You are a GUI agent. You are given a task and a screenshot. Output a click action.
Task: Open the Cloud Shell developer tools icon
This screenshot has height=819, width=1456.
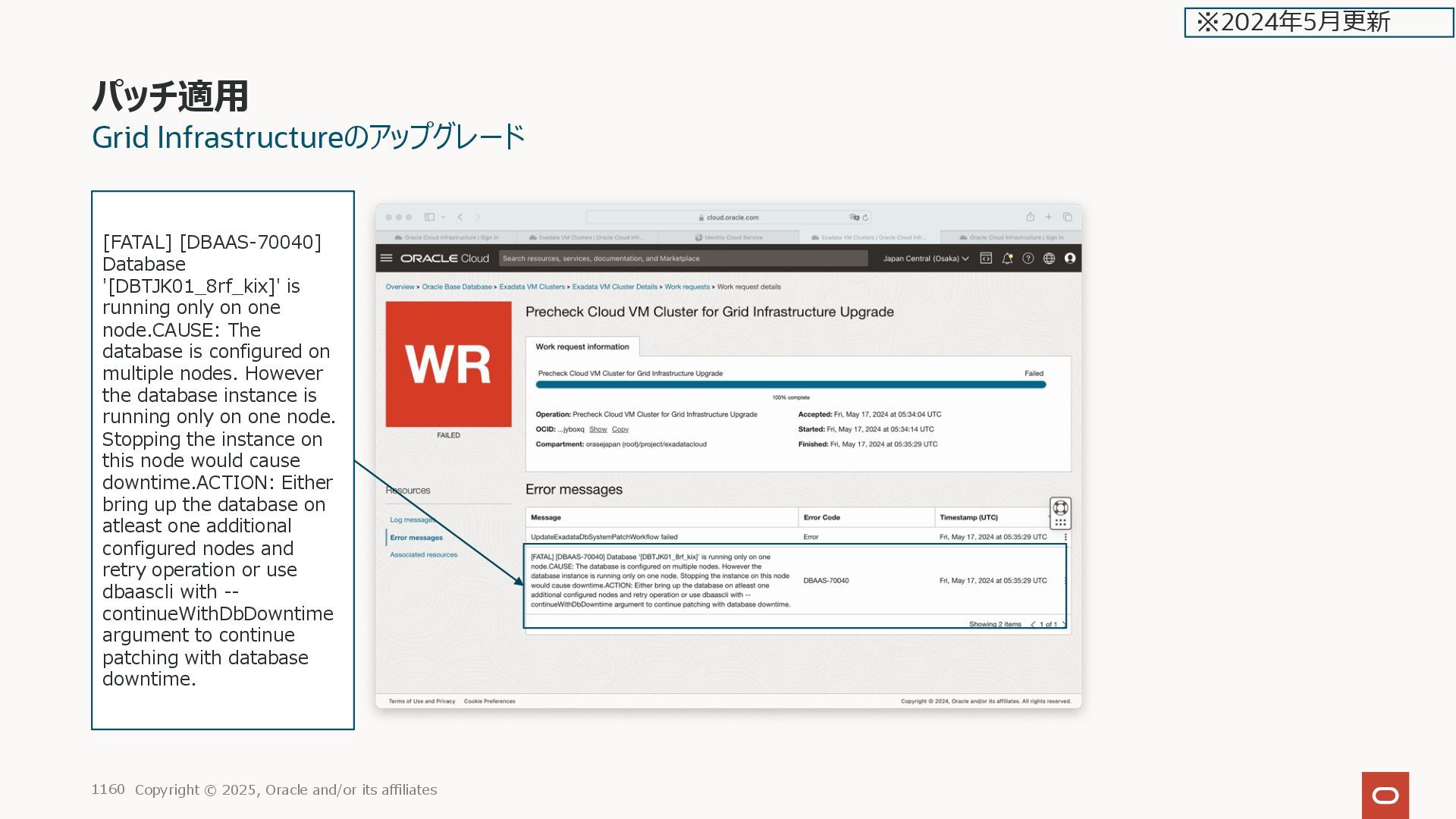[x=986, y=258]
